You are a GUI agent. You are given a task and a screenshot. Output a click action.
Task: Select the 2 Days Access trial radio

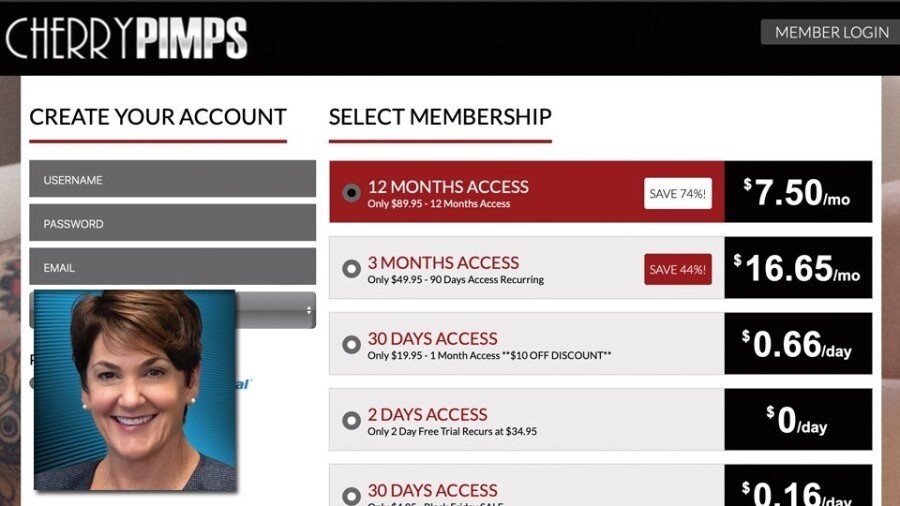tap(351, 421)
